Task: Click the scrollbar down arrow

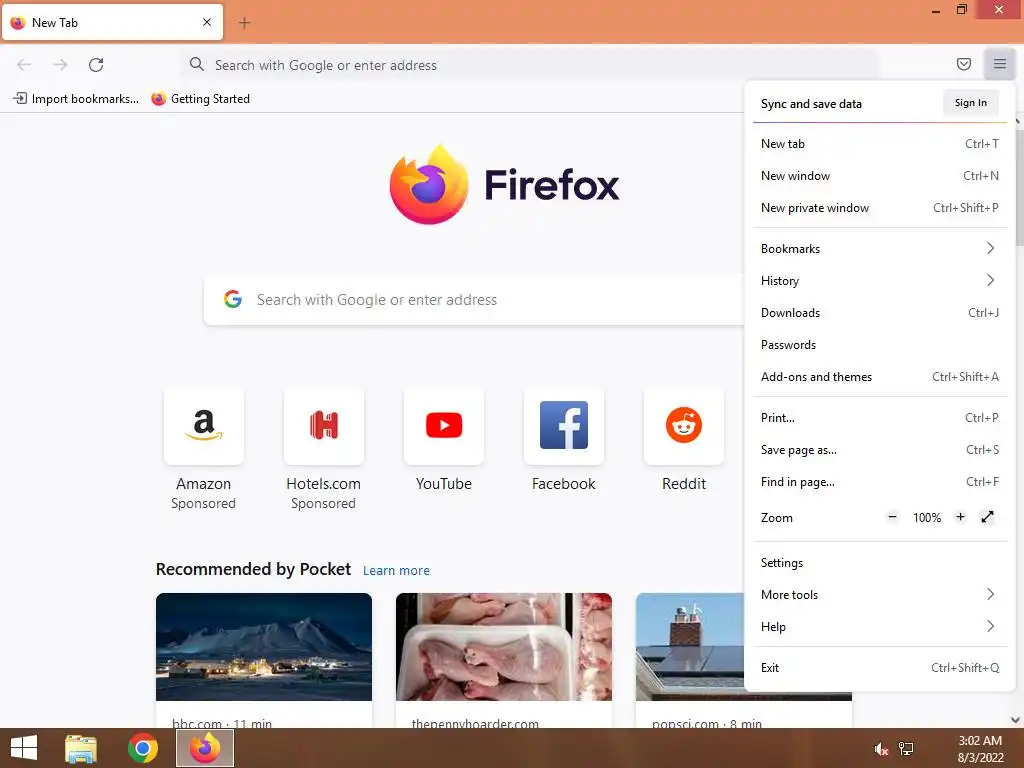Action: coord(1016,720)
